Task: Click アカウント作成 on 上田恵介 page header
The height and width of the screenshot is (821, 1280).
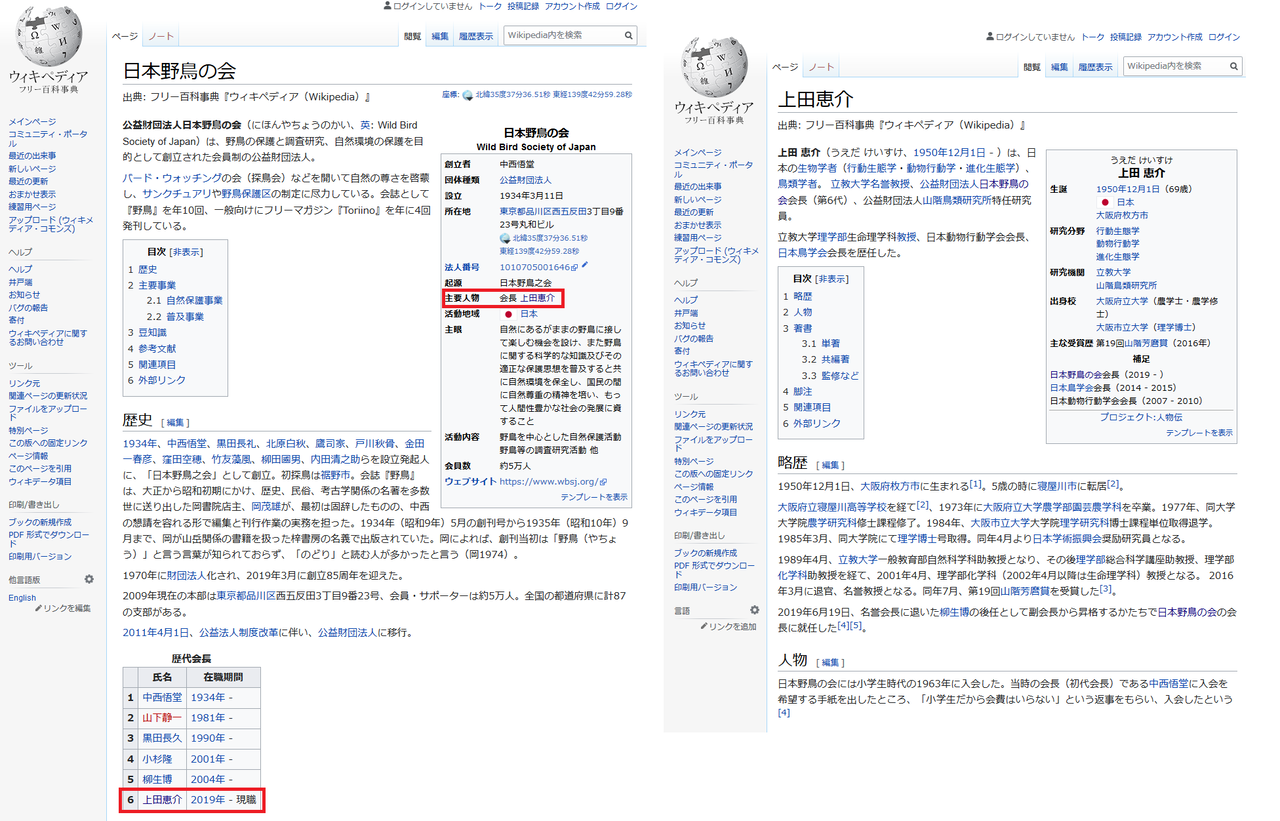Action: pyautogui.click(x=1175, y=37)
